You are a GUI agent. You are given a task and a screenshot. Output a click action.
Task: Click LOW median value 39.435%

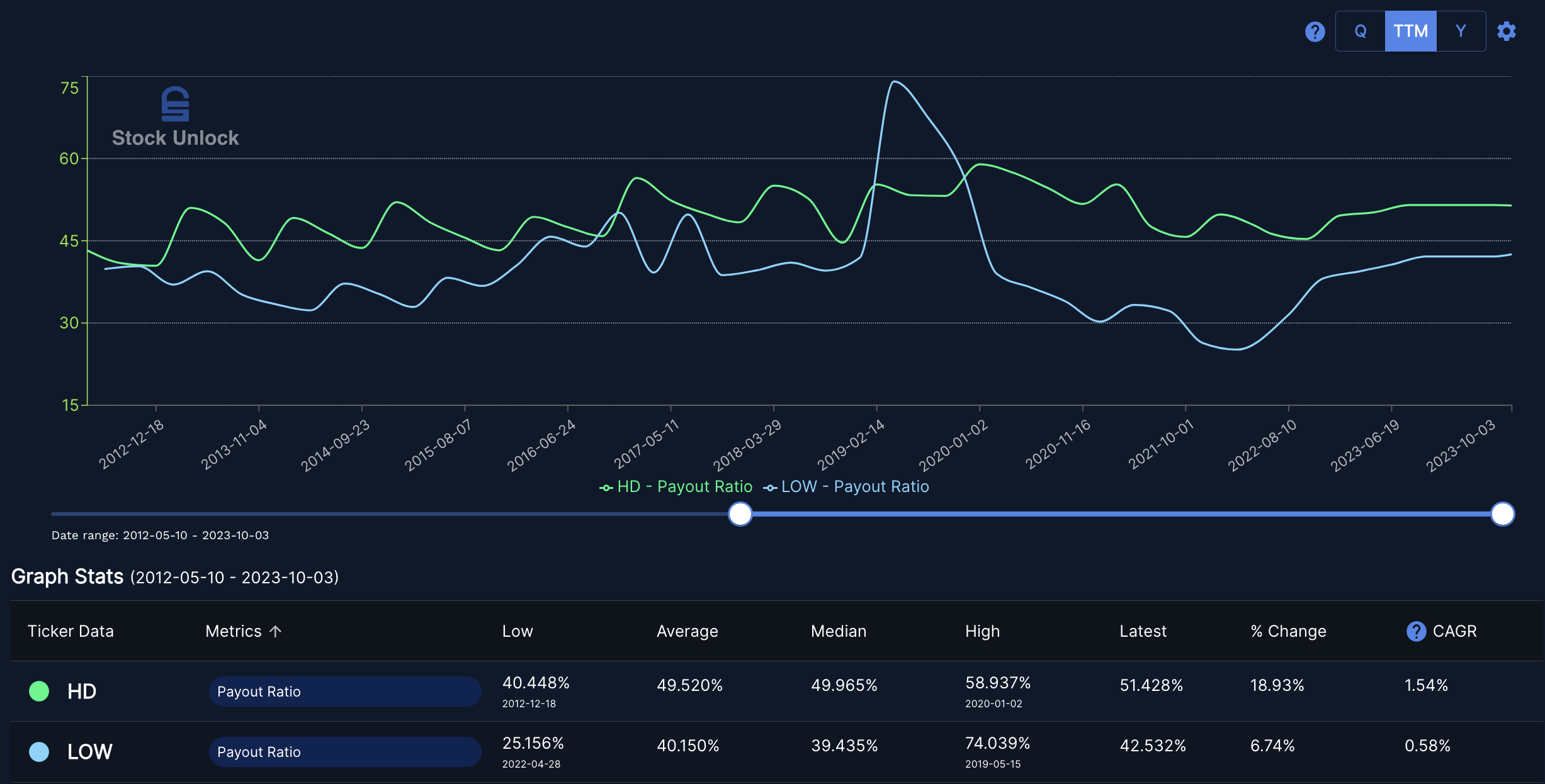pyautogui.click(x=844, y=746)
